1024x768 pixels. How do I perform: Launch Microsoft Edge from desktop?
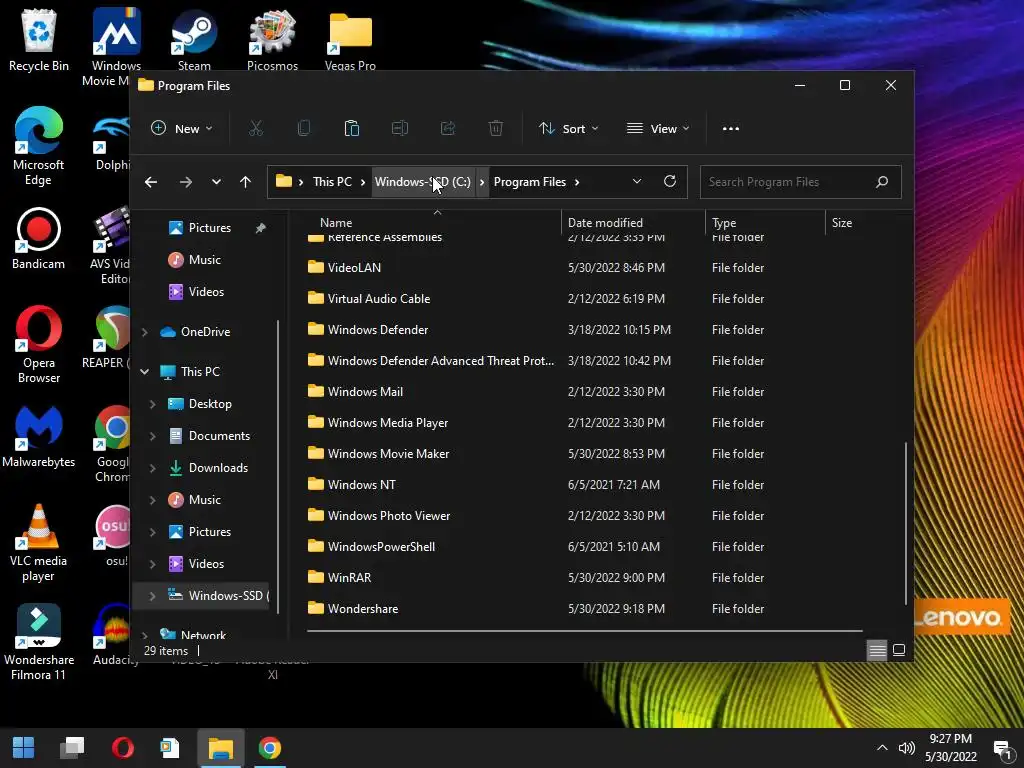(x=39, y=146)
